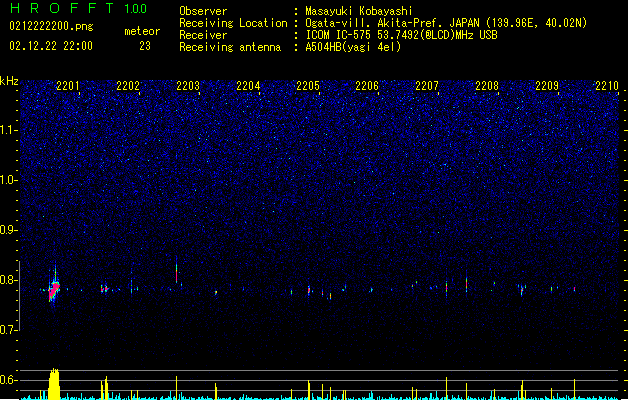
Task: Select the file name 0212222200.png
Action: (x=51, y=27)
